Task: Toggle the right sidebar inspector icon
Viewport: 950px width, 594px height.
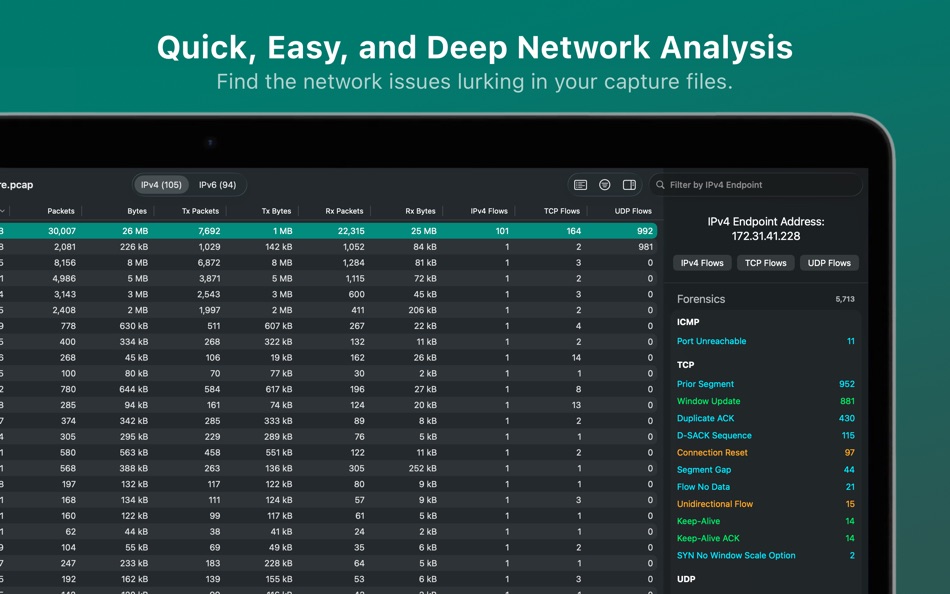Action: [629, 185]
